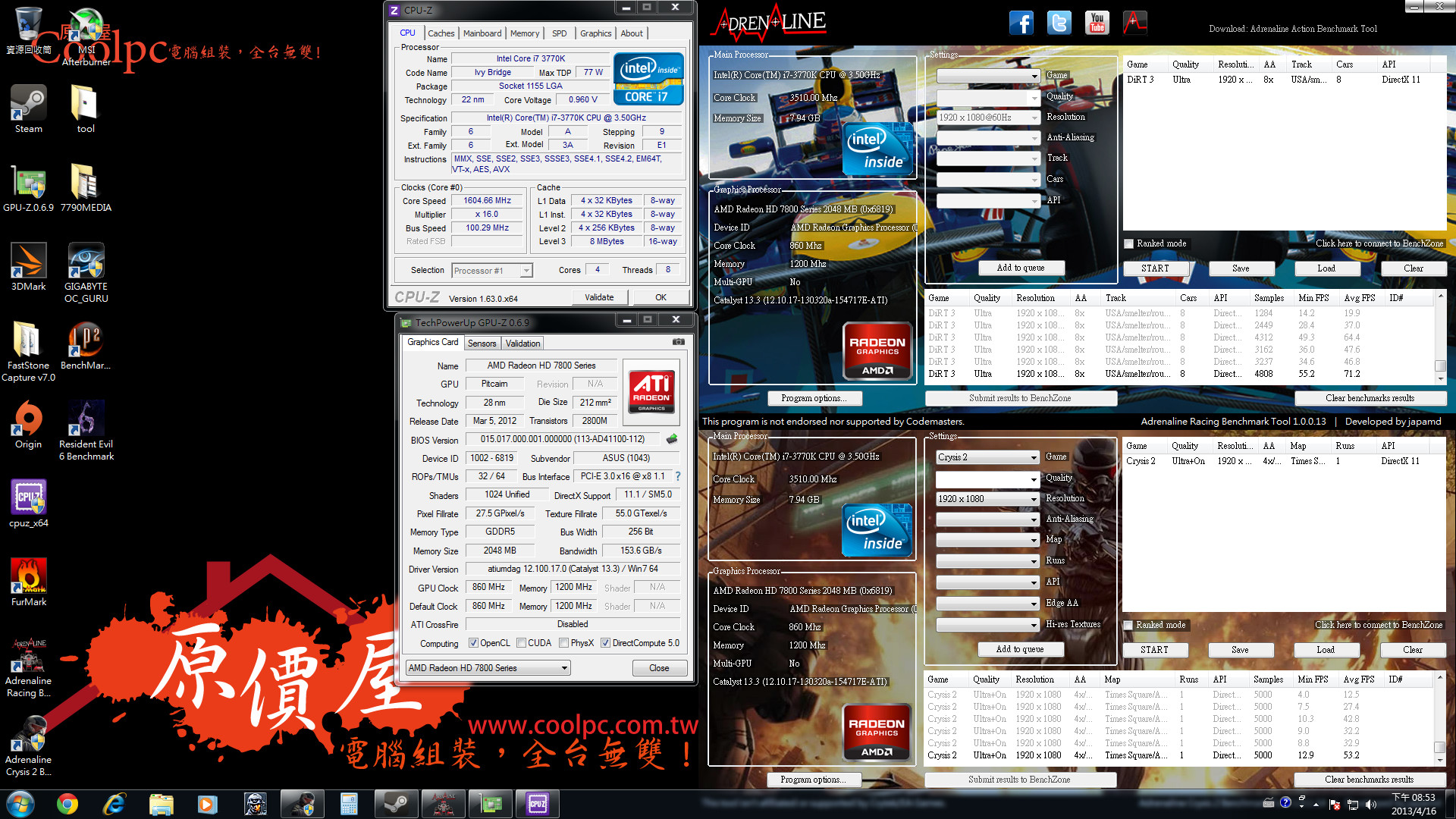Open CPU-Z from the taskbar
This screenshot has height=819, width=1456.
[538, 804]
